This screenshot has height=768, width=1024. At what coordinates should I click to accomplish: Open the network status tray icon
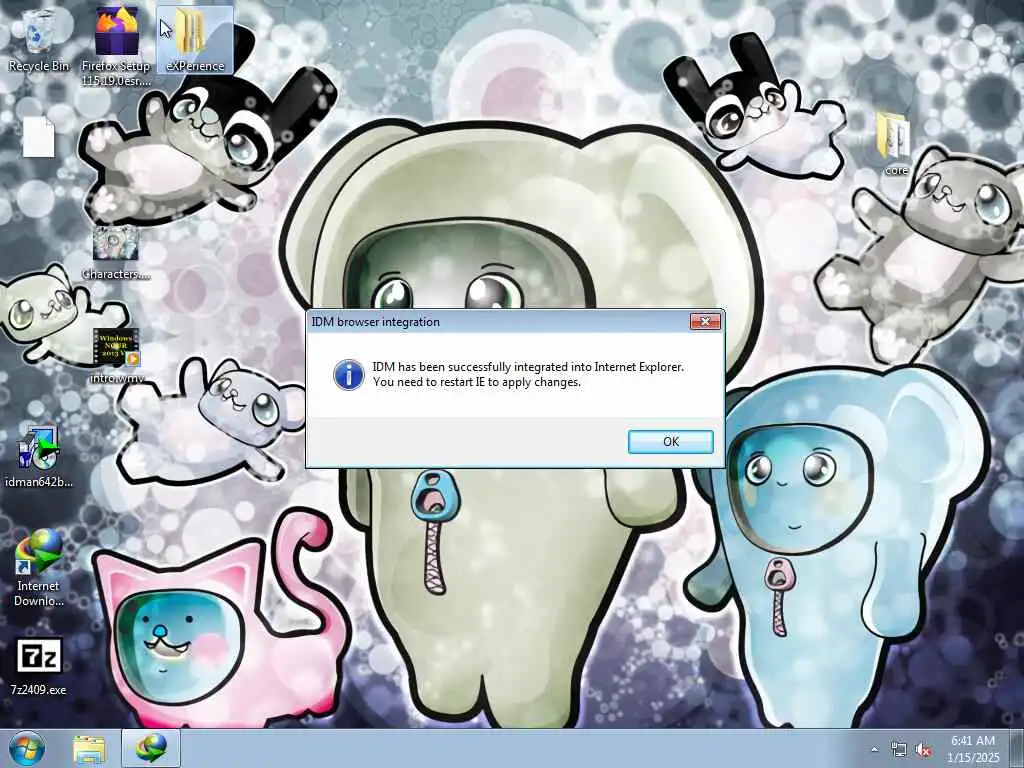[x=899, y=750]
